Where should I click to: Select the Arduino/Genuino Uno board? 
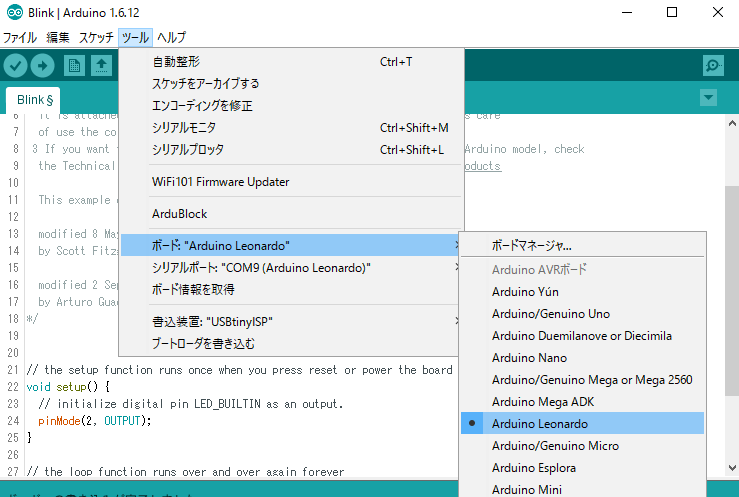click(583, 314)
